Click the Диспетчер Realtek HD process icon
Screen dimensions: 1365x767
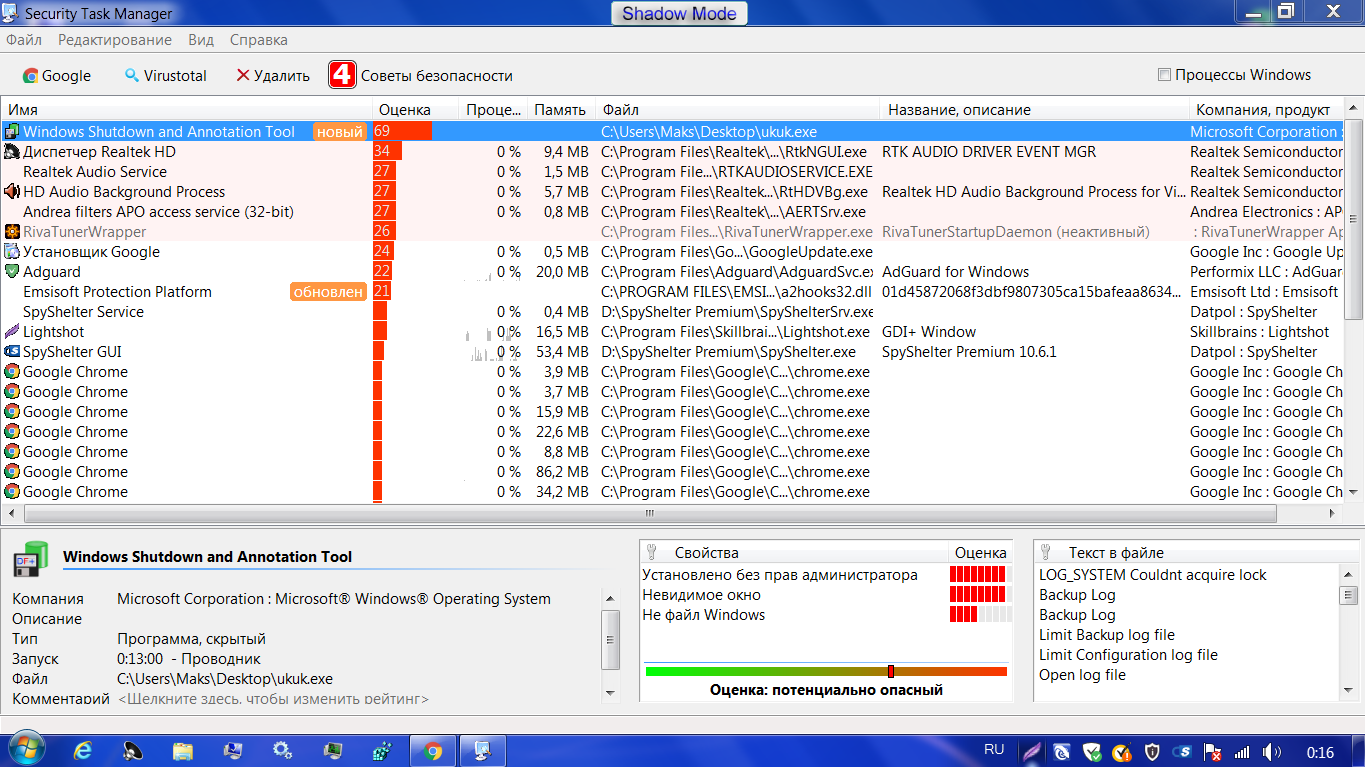pyautogui.click(x=12, y=152)
